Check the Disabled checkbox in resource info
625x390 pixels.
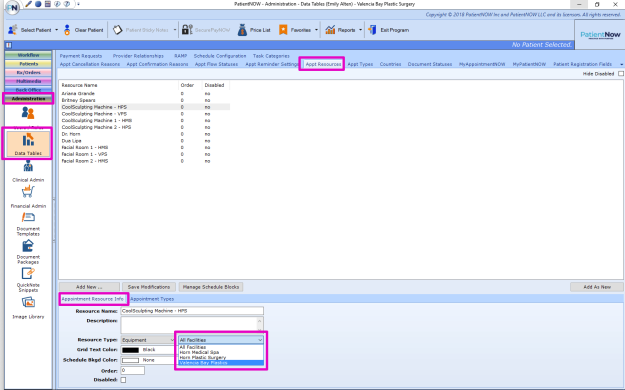click(123, 380)
